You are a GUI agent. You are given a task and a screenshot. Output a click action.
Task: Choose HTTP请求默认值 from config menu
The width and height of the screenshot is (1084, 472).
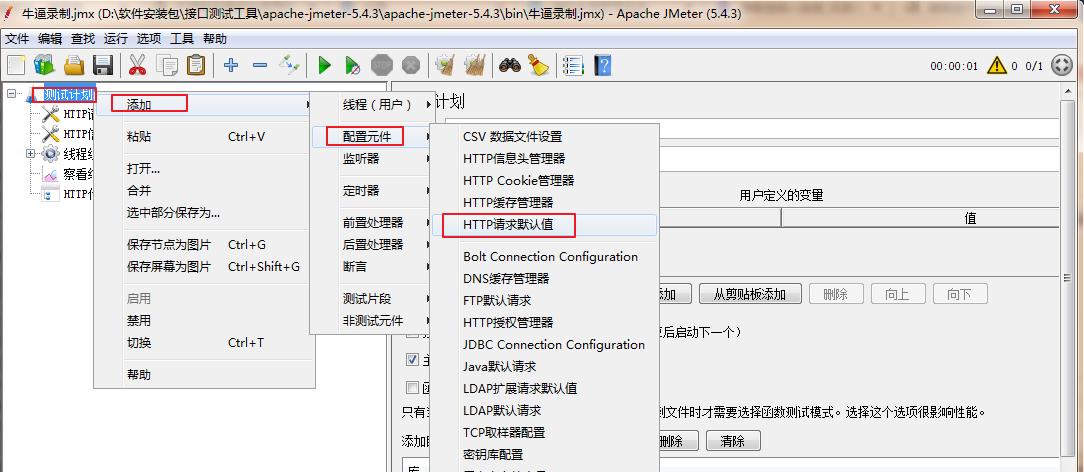pos(545,224)
